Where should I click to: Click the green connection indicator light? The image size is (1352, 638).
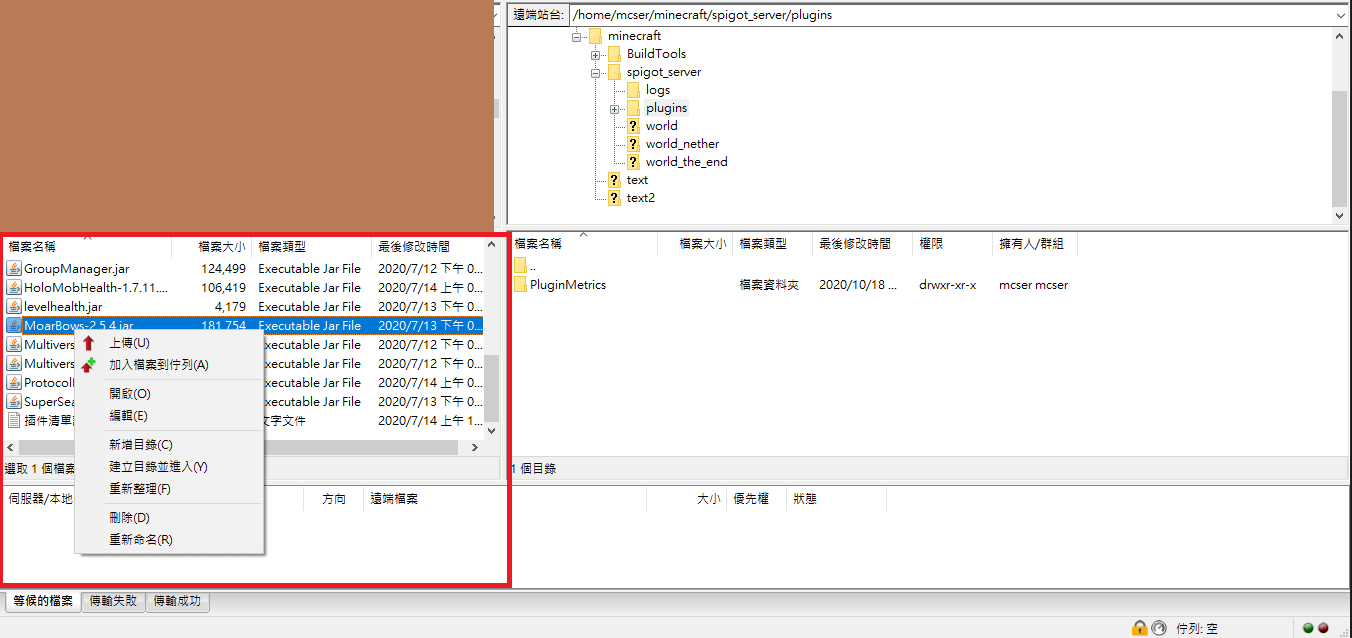point(1307,629)
